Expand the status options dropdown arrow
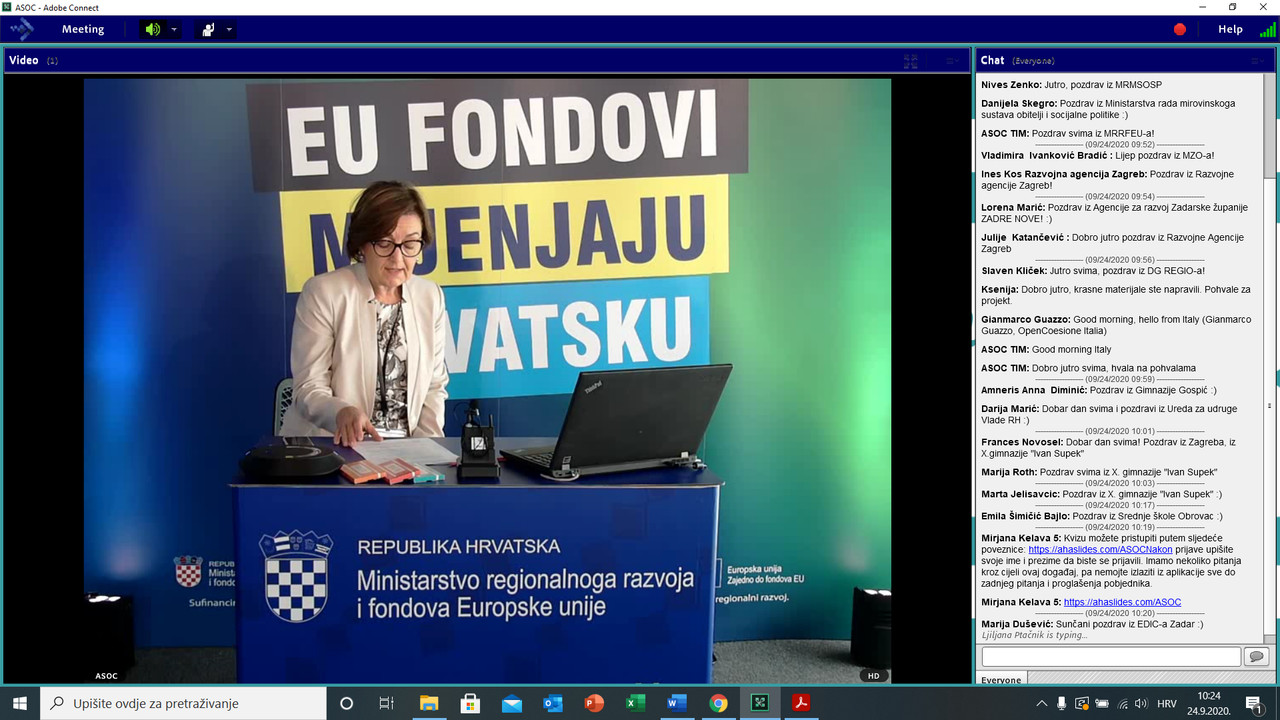Viewport: 1280px width, 720px height. pos(230,29)
